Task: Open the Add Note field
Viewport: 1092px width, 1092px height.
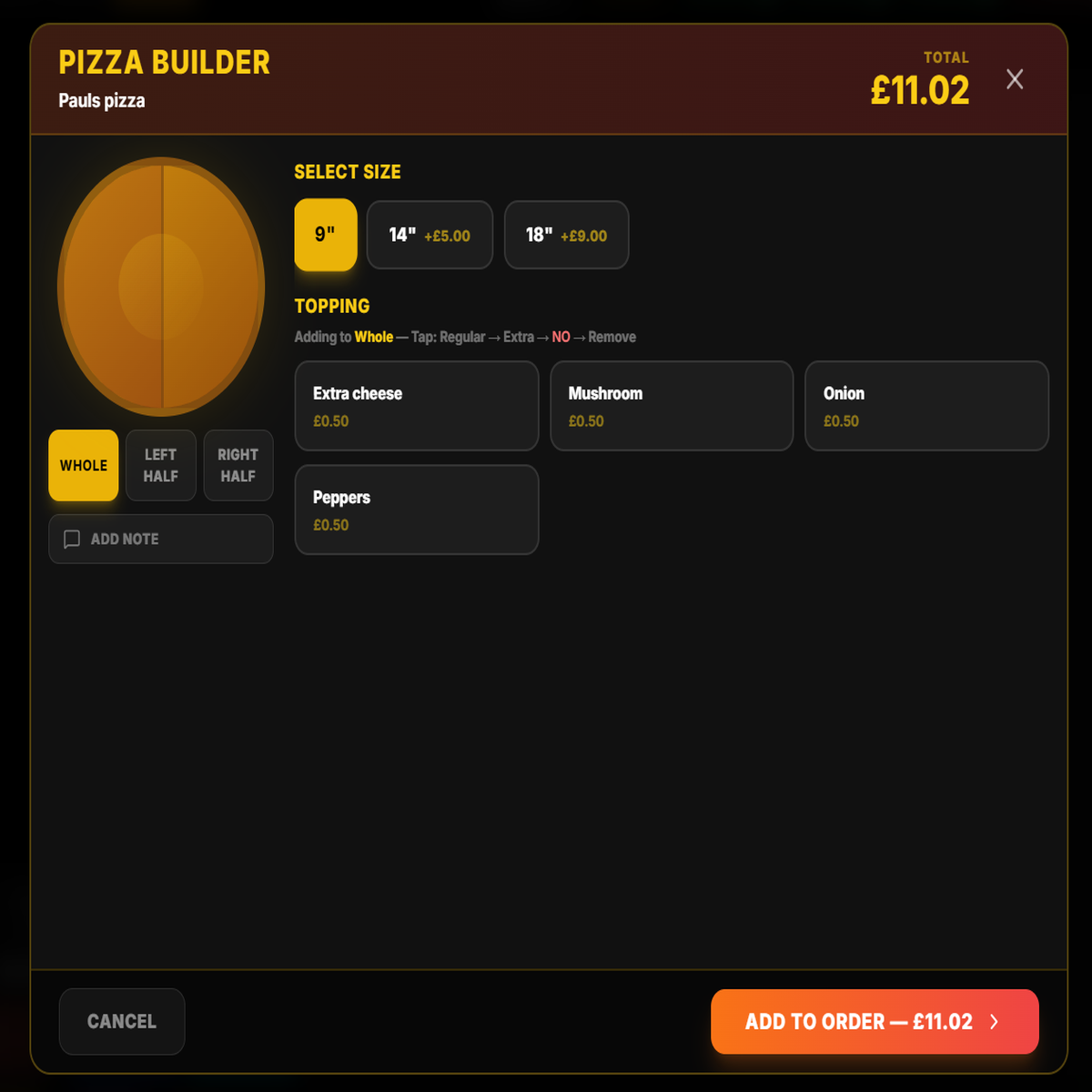Action: [160, 539]
